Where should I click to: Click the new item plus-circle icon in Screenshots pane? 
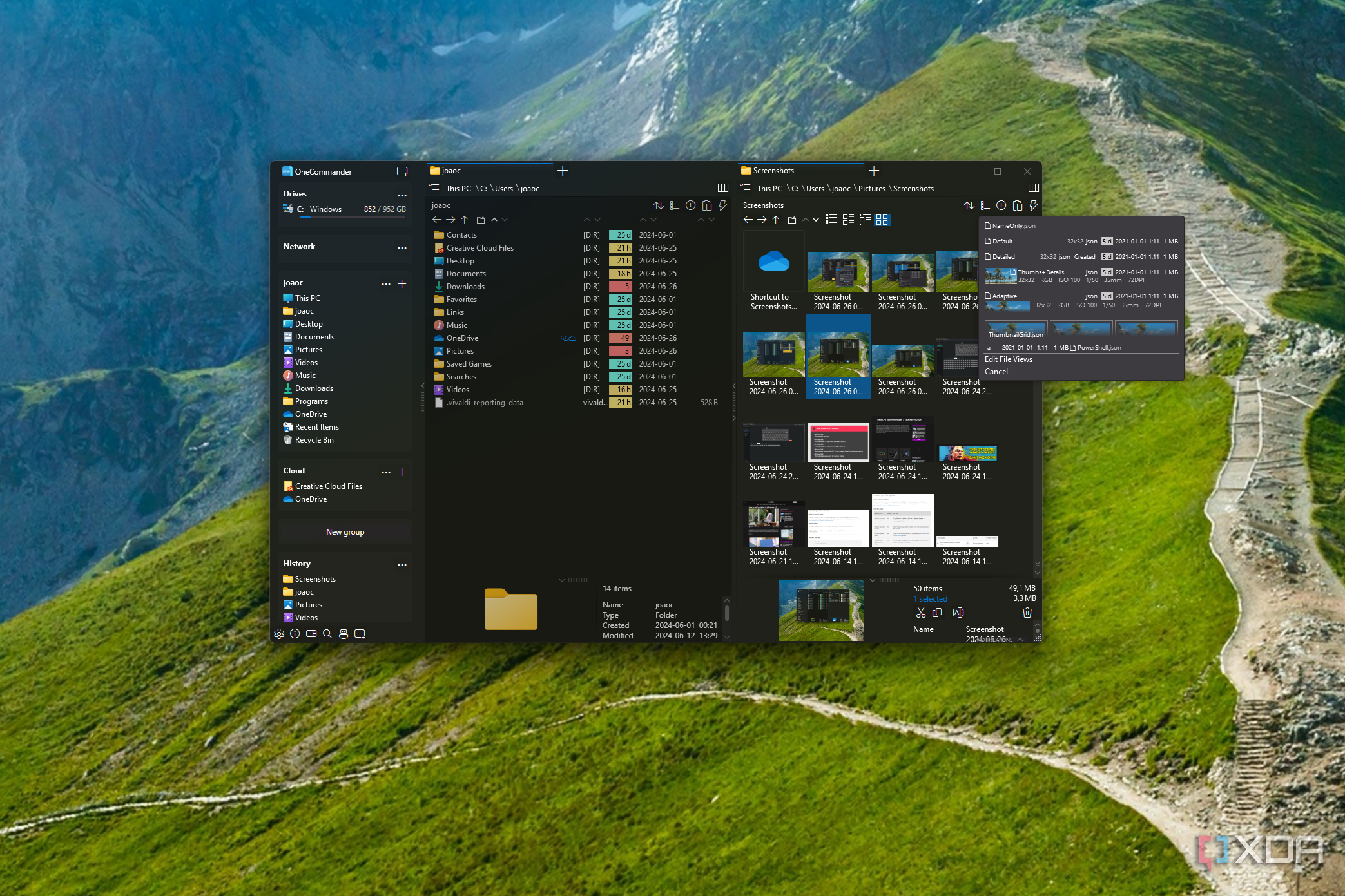(x=1001, y=205)
